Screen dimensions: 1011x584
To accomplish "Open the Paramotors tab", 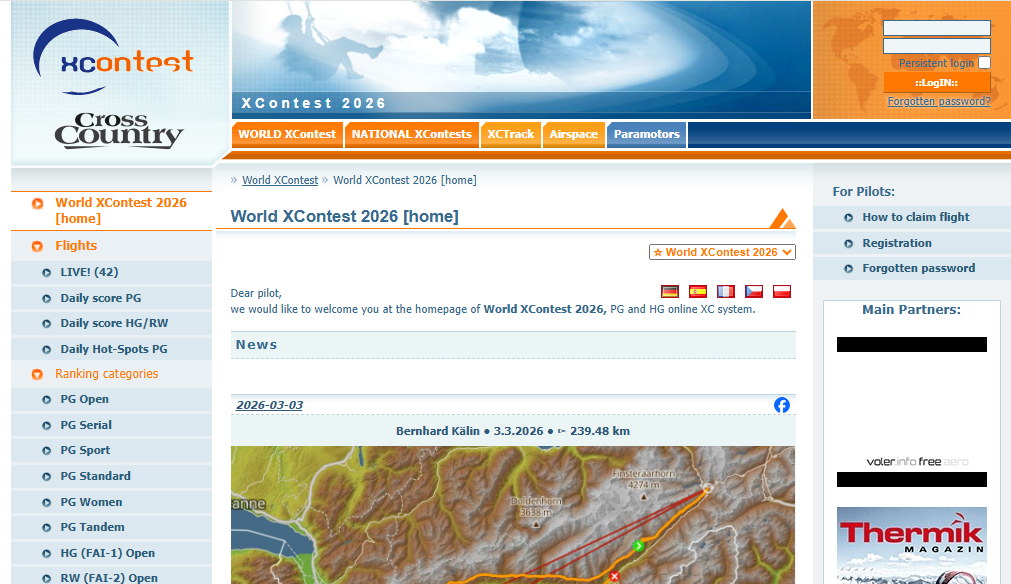I will click(x=647, y=134).
